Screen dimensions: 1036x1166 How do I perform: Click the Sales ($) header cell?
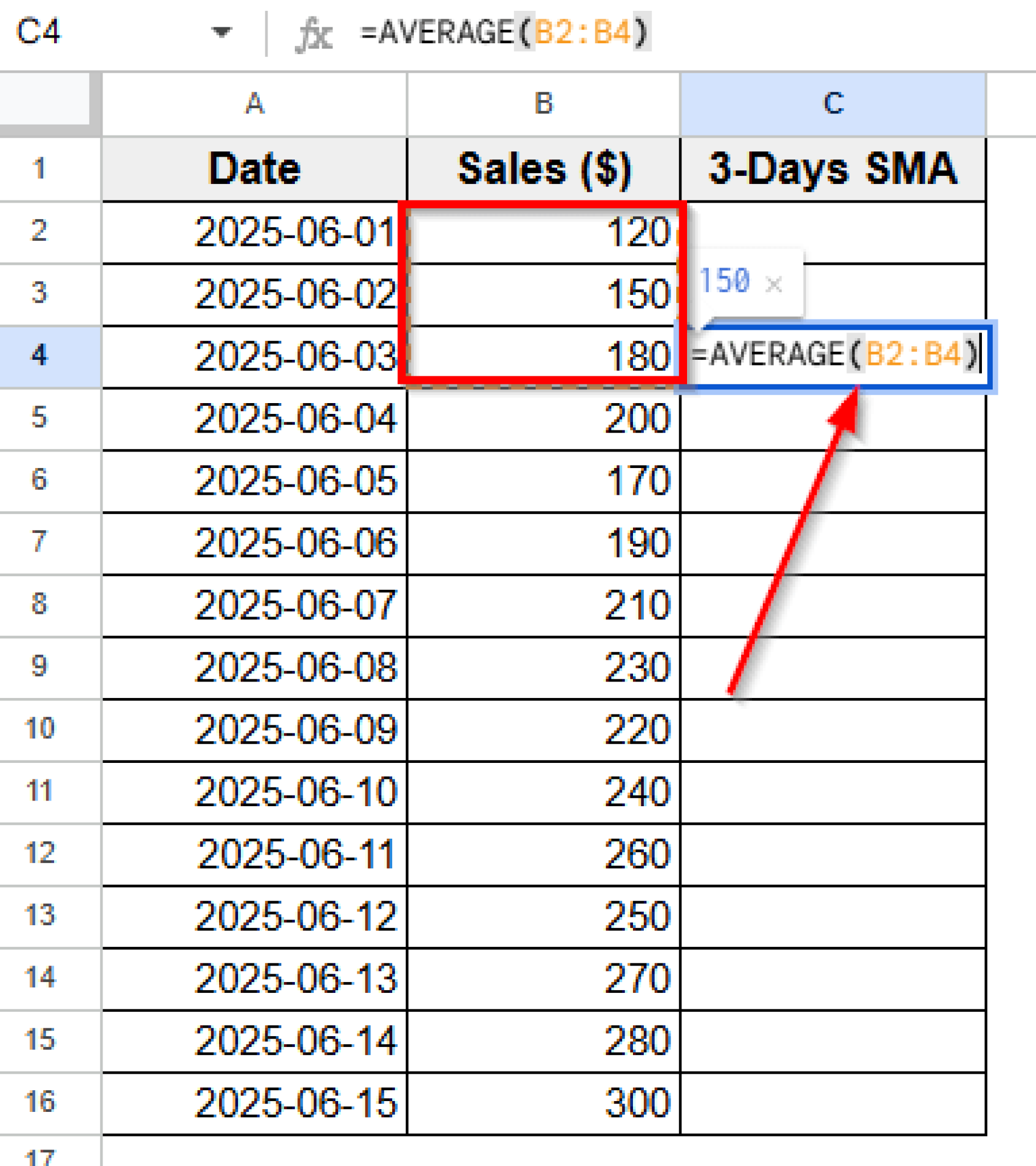click(542, 169)
